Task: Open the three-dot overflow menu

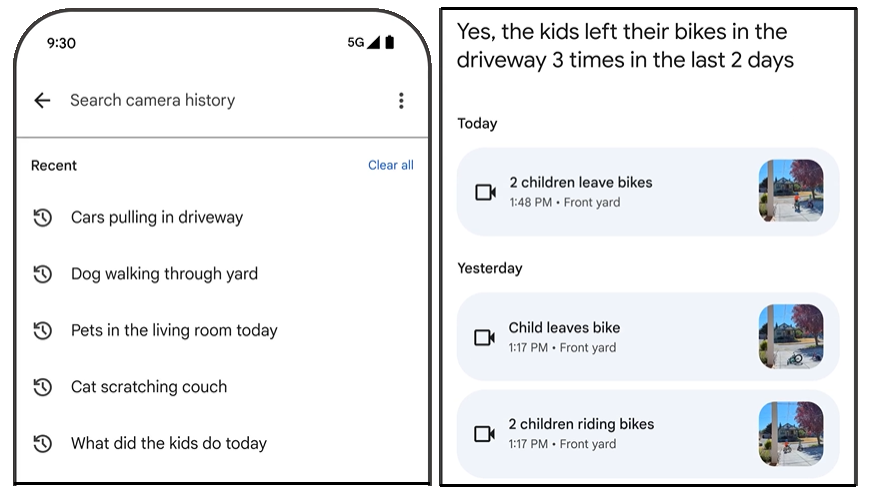Action: pos(401,100)
